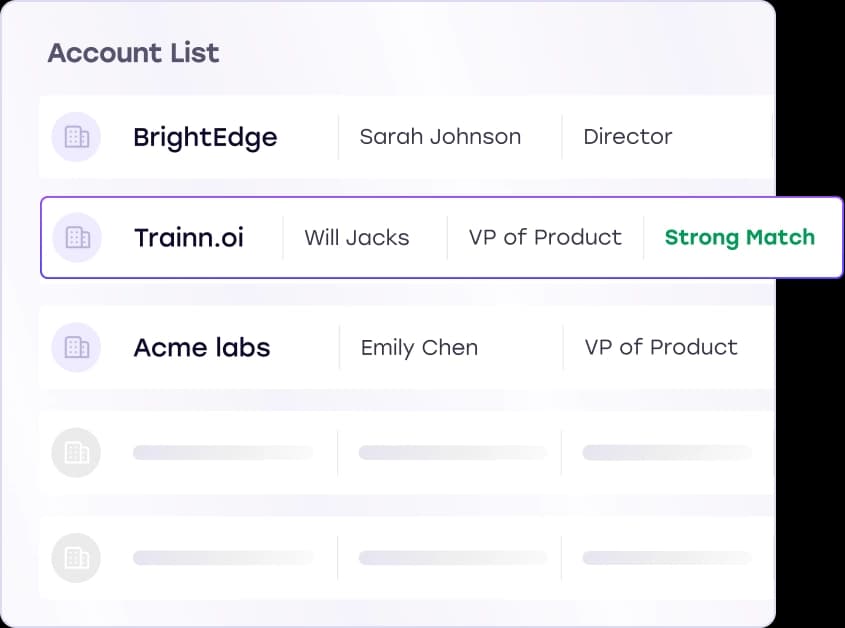The image size is (845, 628).
Task: Click Will Jacks' contact name
Action: [x=357, y=237]
